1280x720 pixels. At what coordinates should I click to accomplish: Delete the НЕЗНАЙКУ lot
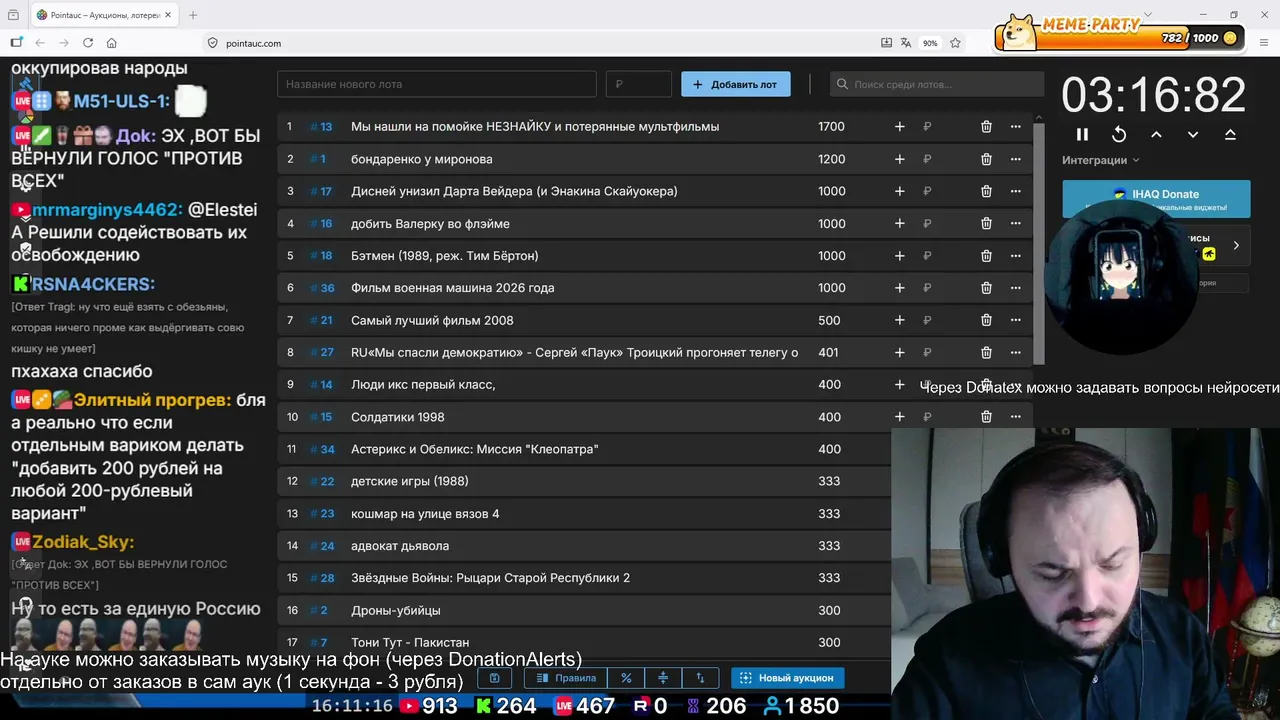coord(986,127)
